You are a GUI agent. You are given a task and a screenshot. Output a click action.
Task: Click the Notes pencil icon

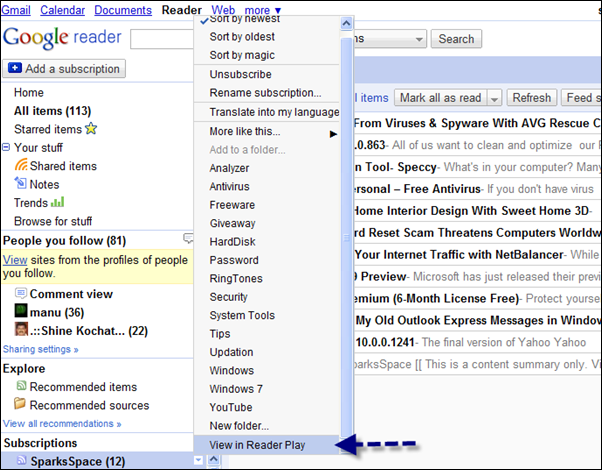click(x=20, y=183)
